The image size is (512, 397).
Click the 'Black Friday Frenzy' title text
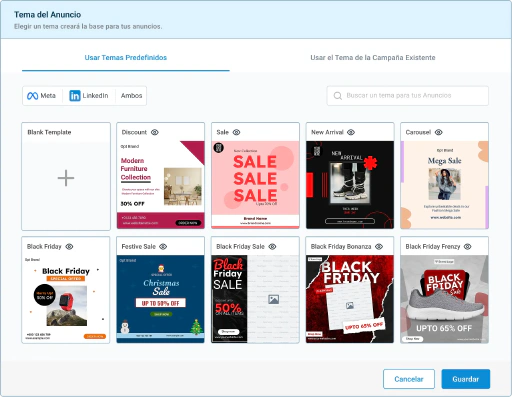tap(433, 247)
